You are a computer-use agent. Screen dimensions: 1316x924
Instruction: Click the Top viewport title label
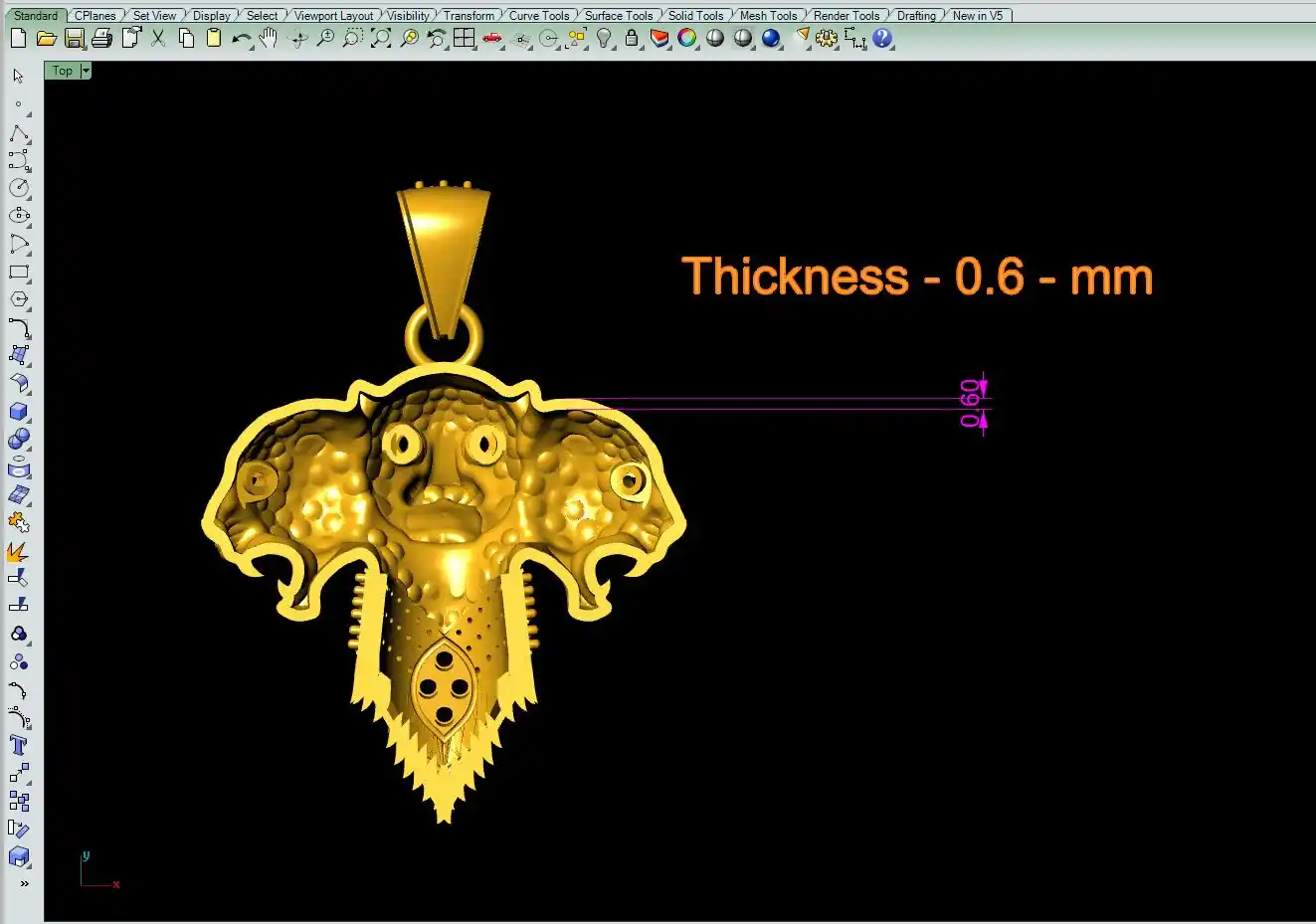click(62, 71)
